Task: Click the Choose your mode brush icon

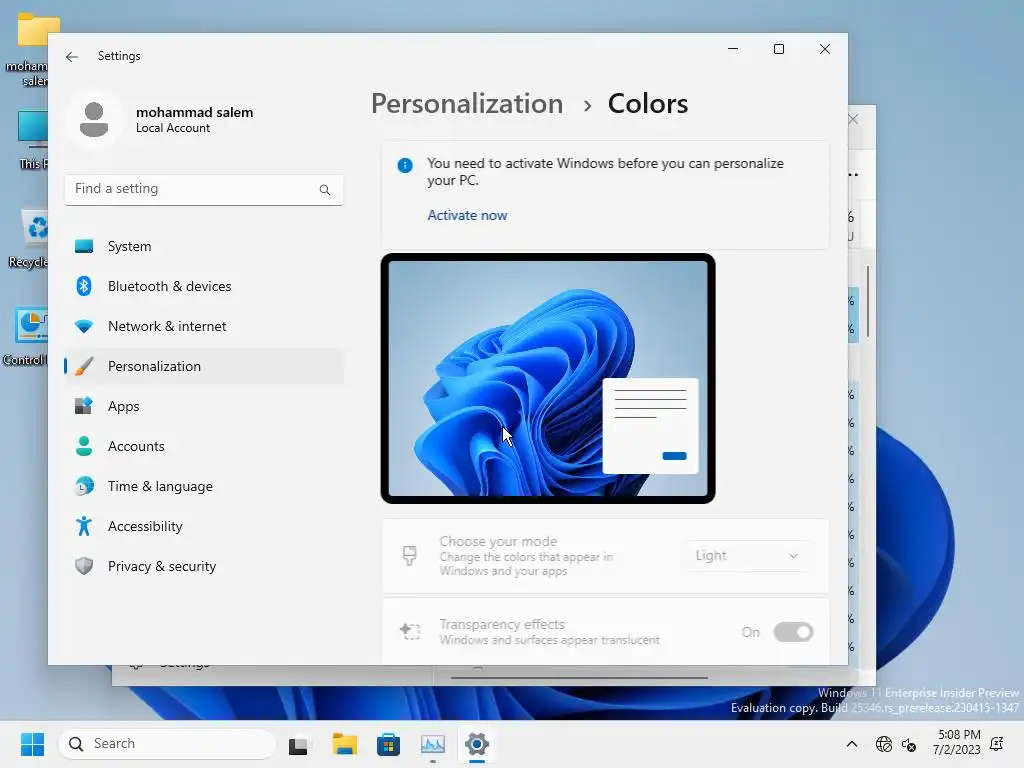Action: click(x=409, y=556)
